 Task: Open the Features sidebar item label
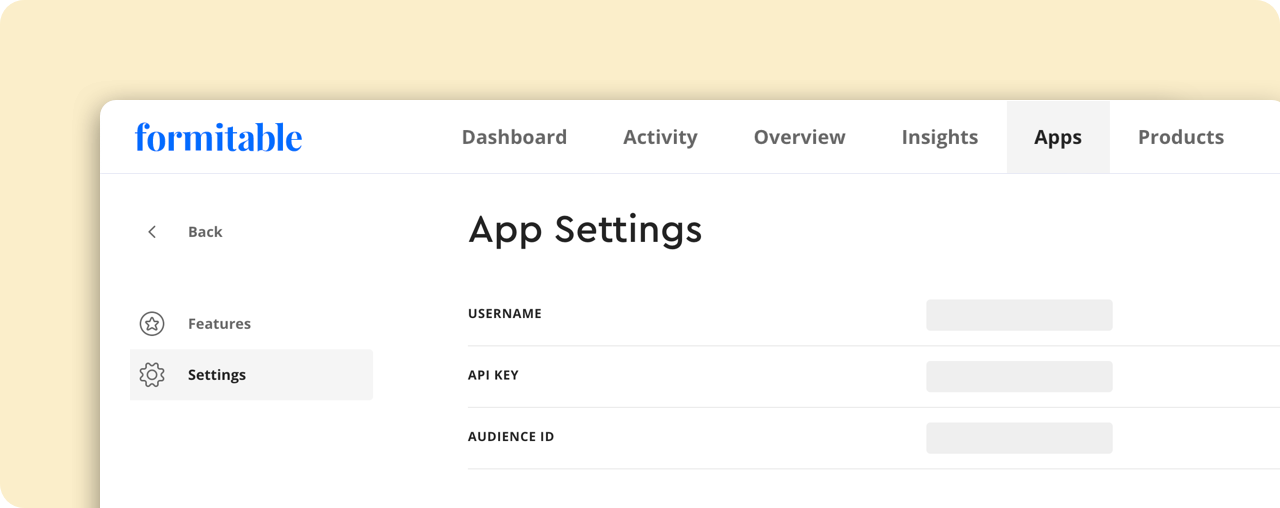[219, 324]
